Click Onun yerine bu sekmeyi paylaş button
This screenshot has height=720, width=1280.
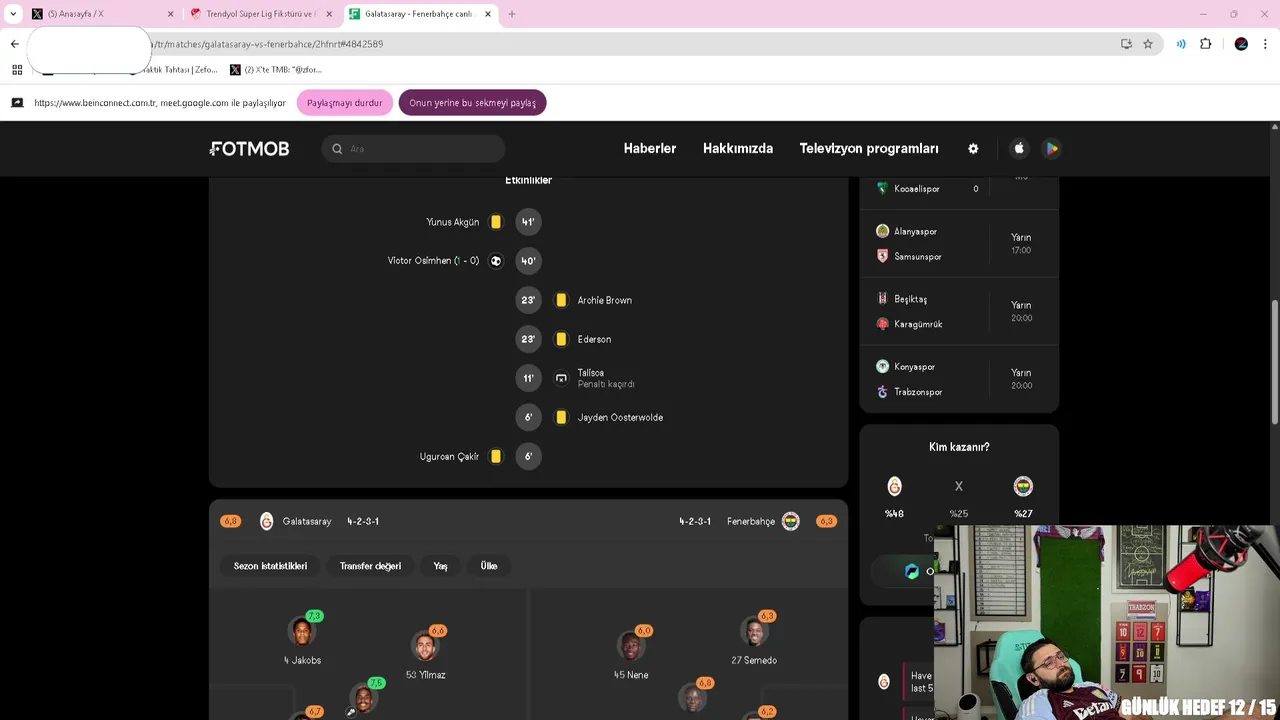click(472, 102)
